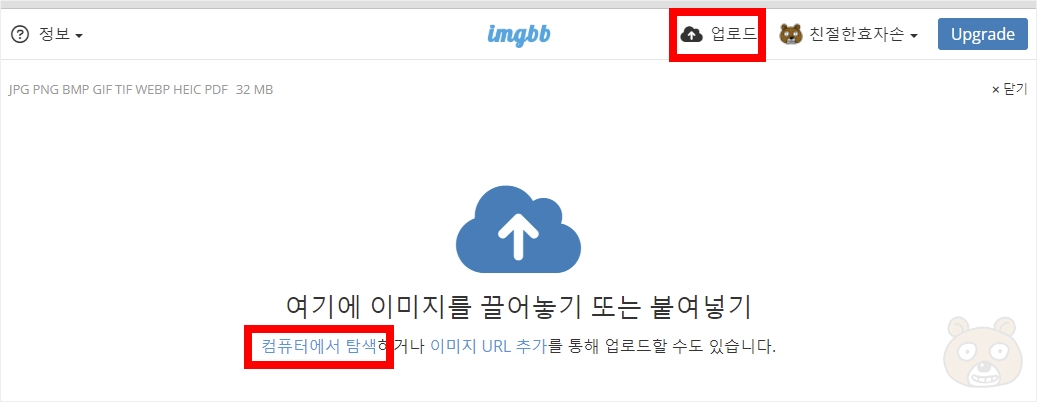Screen dimensions: 1037x402
Task: Follow the 이미지 URL 추가 link
Action: pos(488,346)
